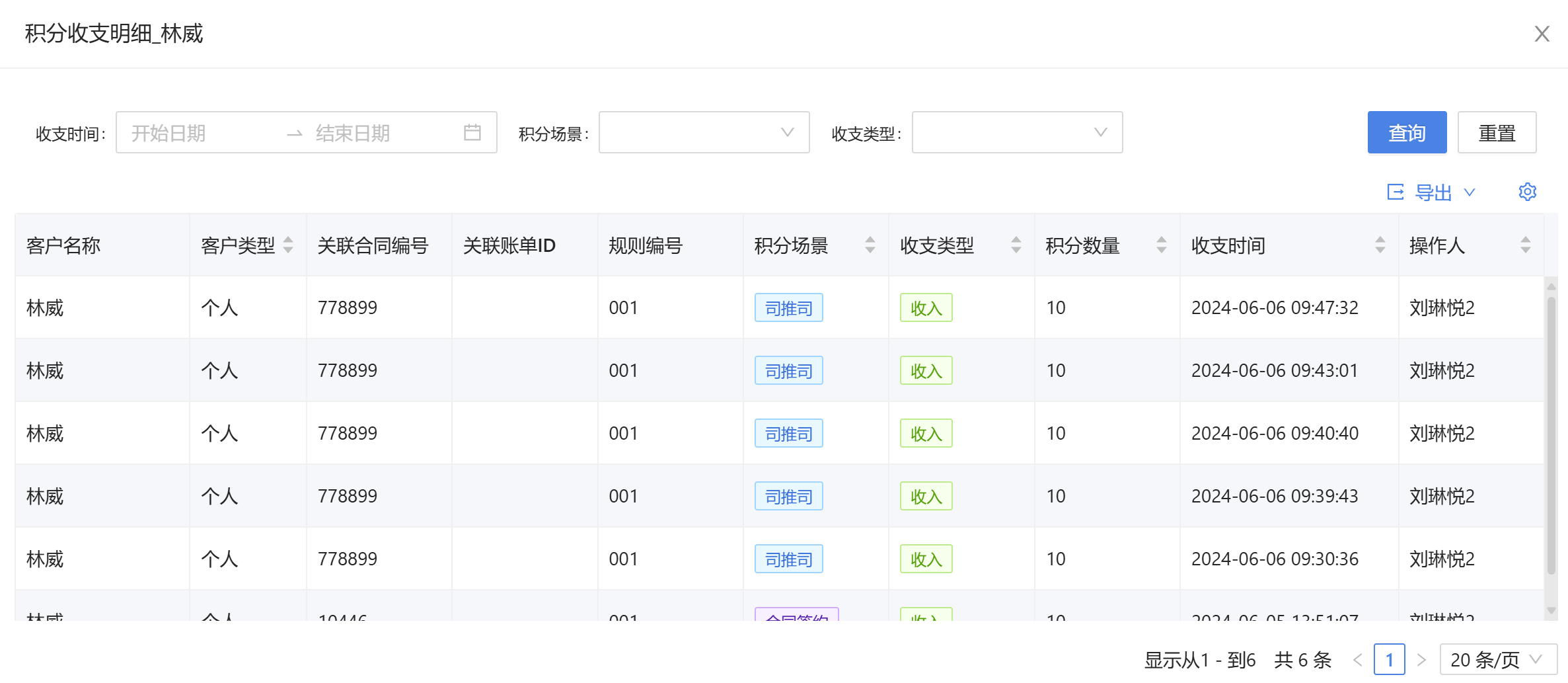Click the 开始日期 start date field
Viewport: 1568px width, 683px height.
click(198, 132)
